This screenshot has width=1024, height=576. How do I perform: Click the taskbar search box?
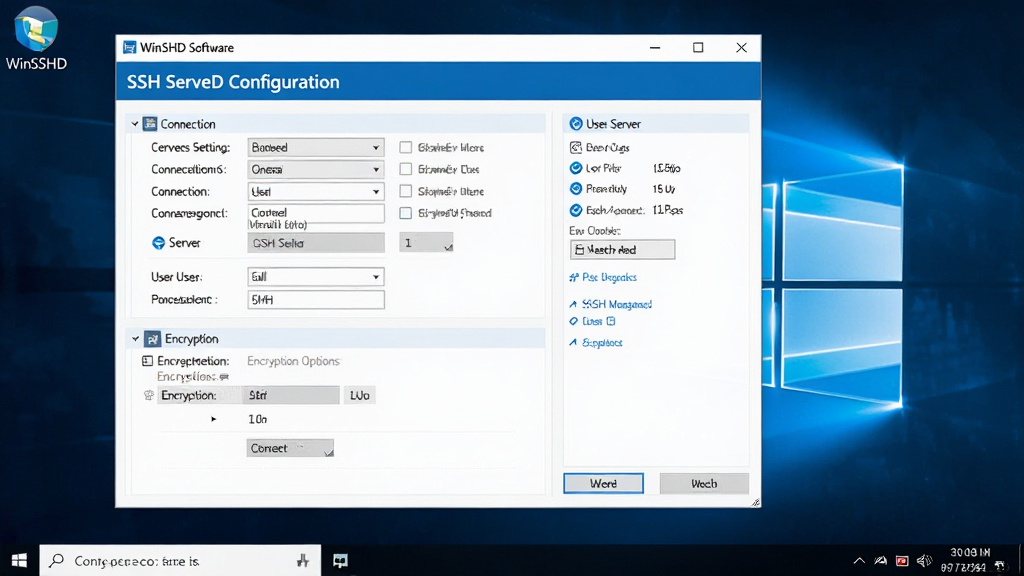pyautogui.click(x=180, y=560)
